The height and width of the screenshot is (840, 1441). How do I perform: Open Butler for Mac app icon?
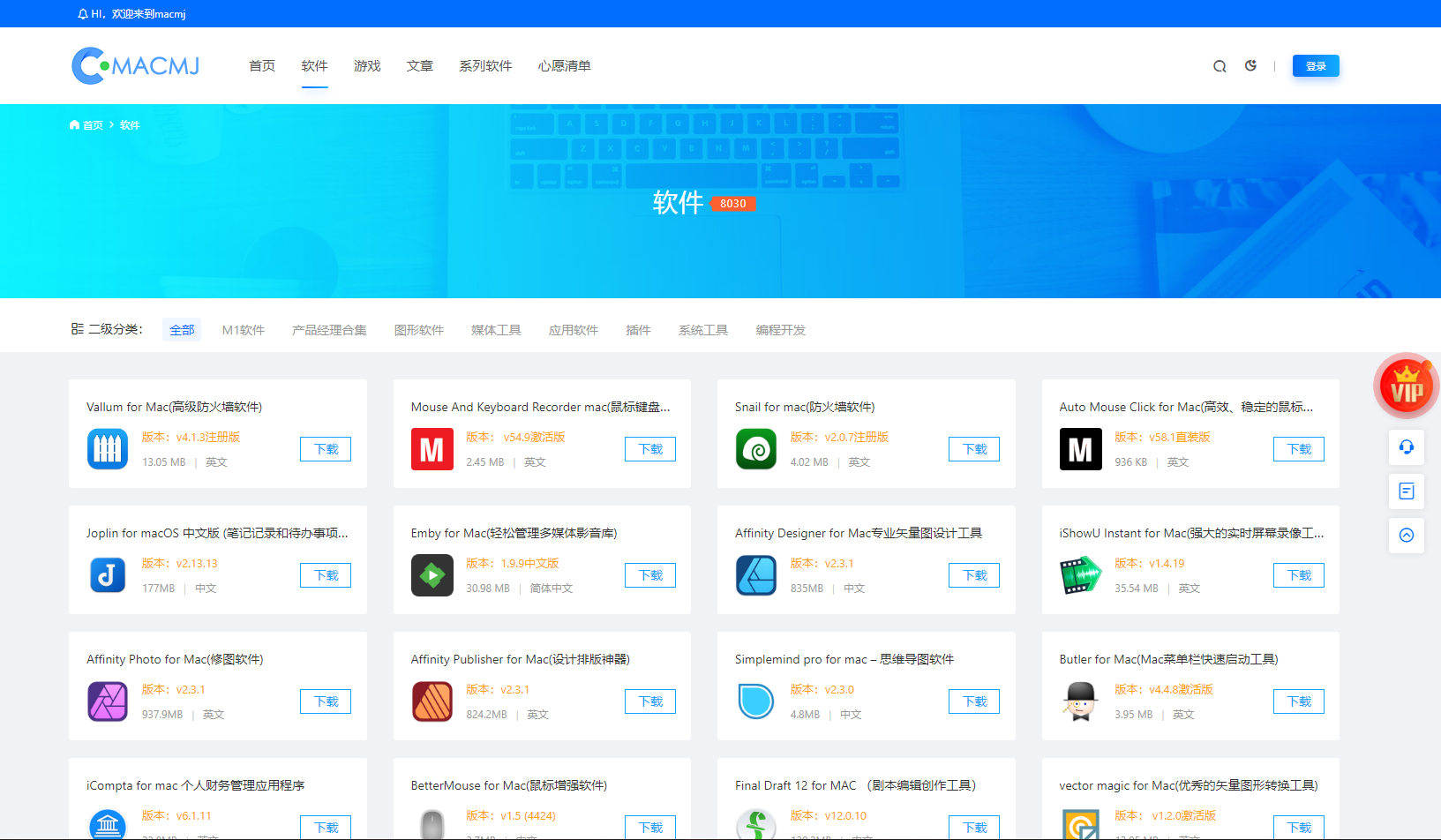(x=1081, y=701)
